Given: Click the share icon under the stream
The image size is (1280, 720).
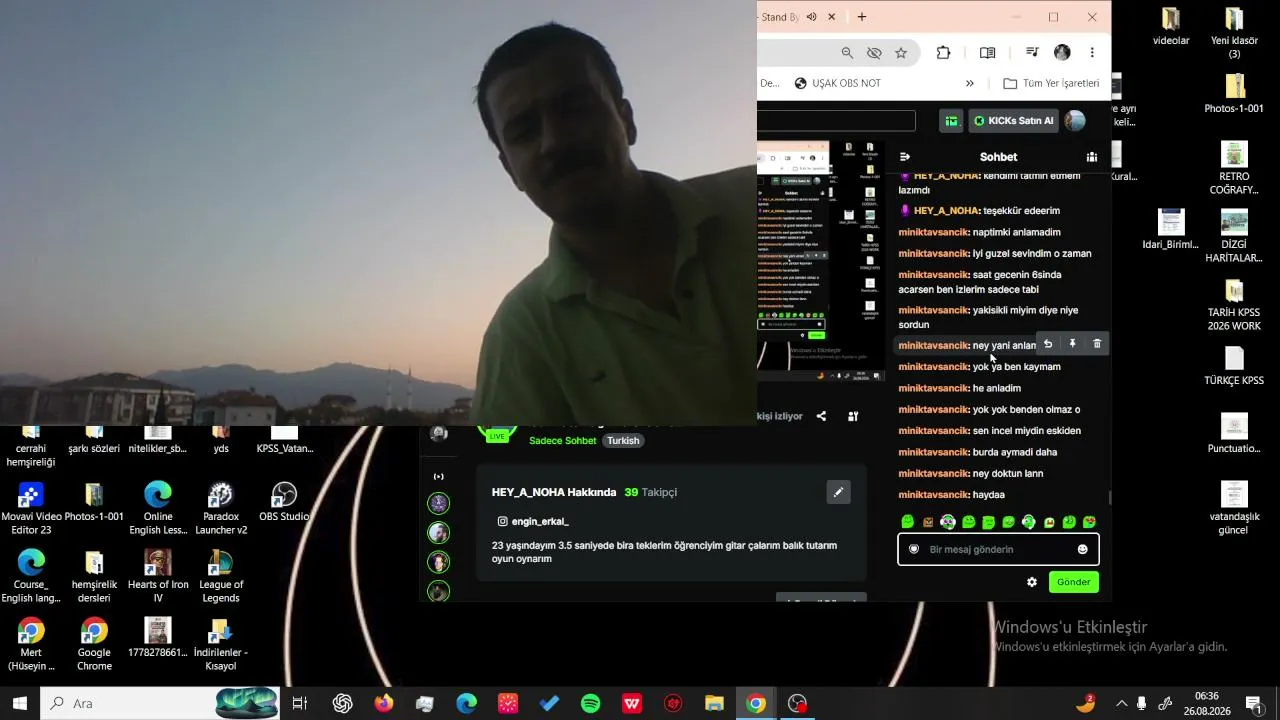Looking at the screenshot, I should click(x=821, y=416).
